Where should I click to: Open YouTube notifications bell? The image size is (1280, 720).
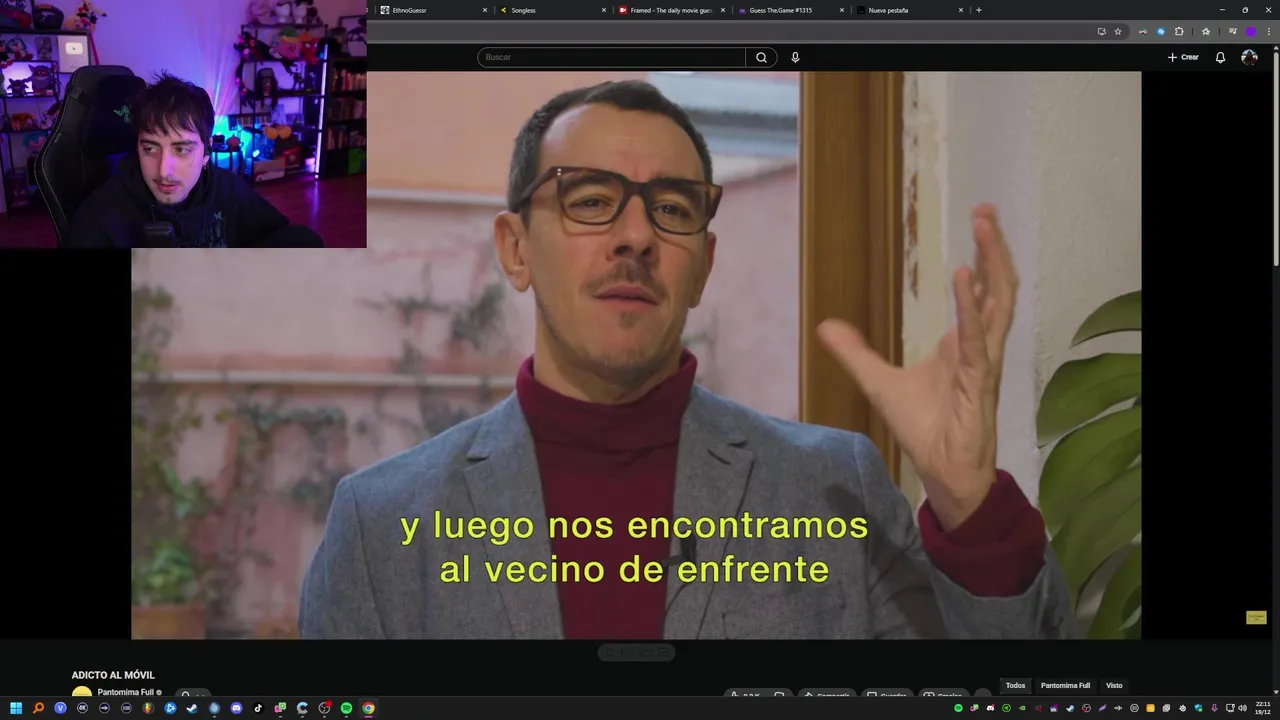pyautogui.click(x=1220, y=57)
